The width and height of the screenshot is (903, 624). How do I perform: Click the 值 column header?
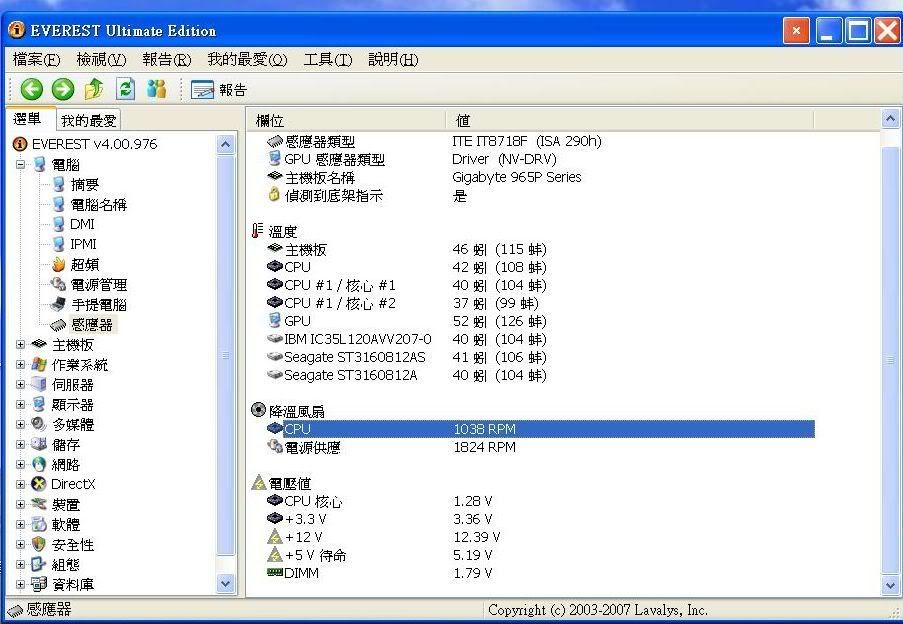pos(629,120)
